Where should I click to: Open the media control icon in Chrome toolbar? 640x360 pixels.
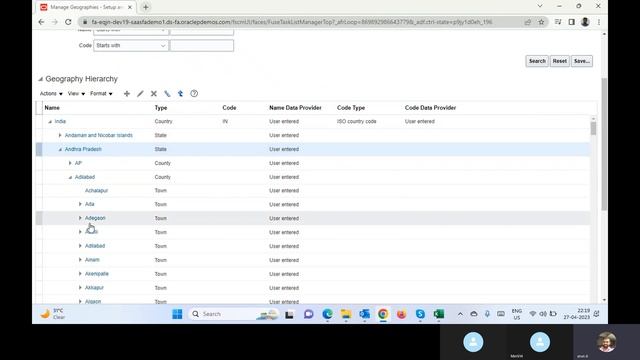558,22
